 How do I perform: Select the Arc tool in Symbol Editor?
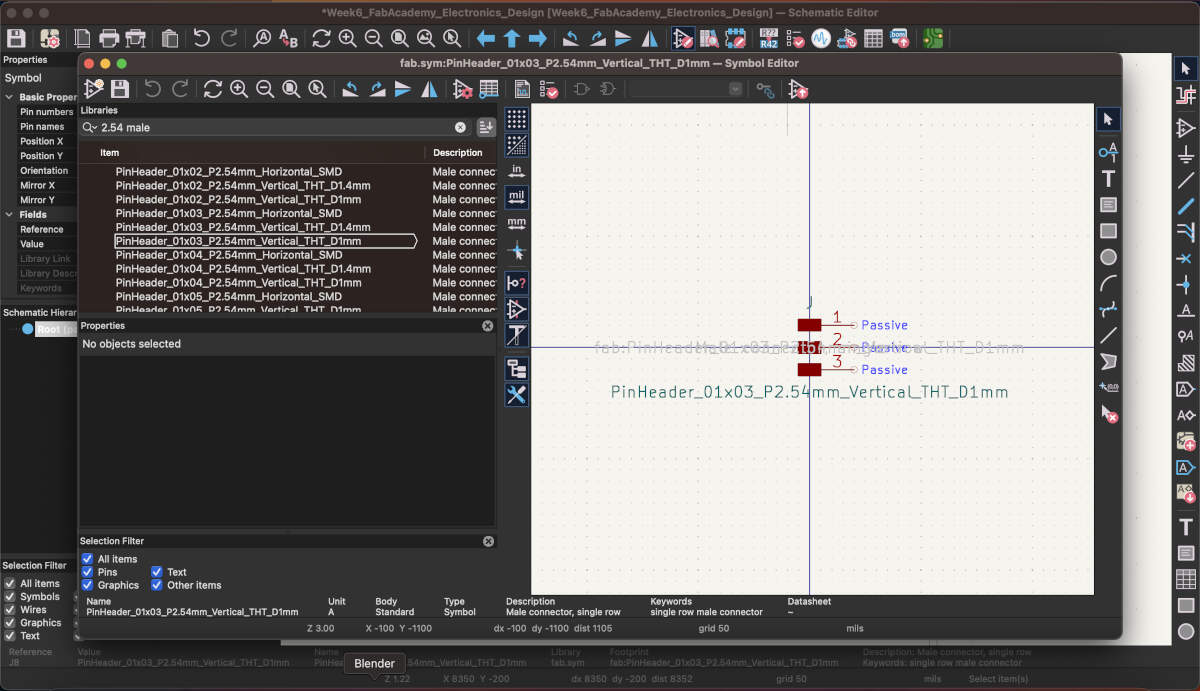tap(1108, 283)
